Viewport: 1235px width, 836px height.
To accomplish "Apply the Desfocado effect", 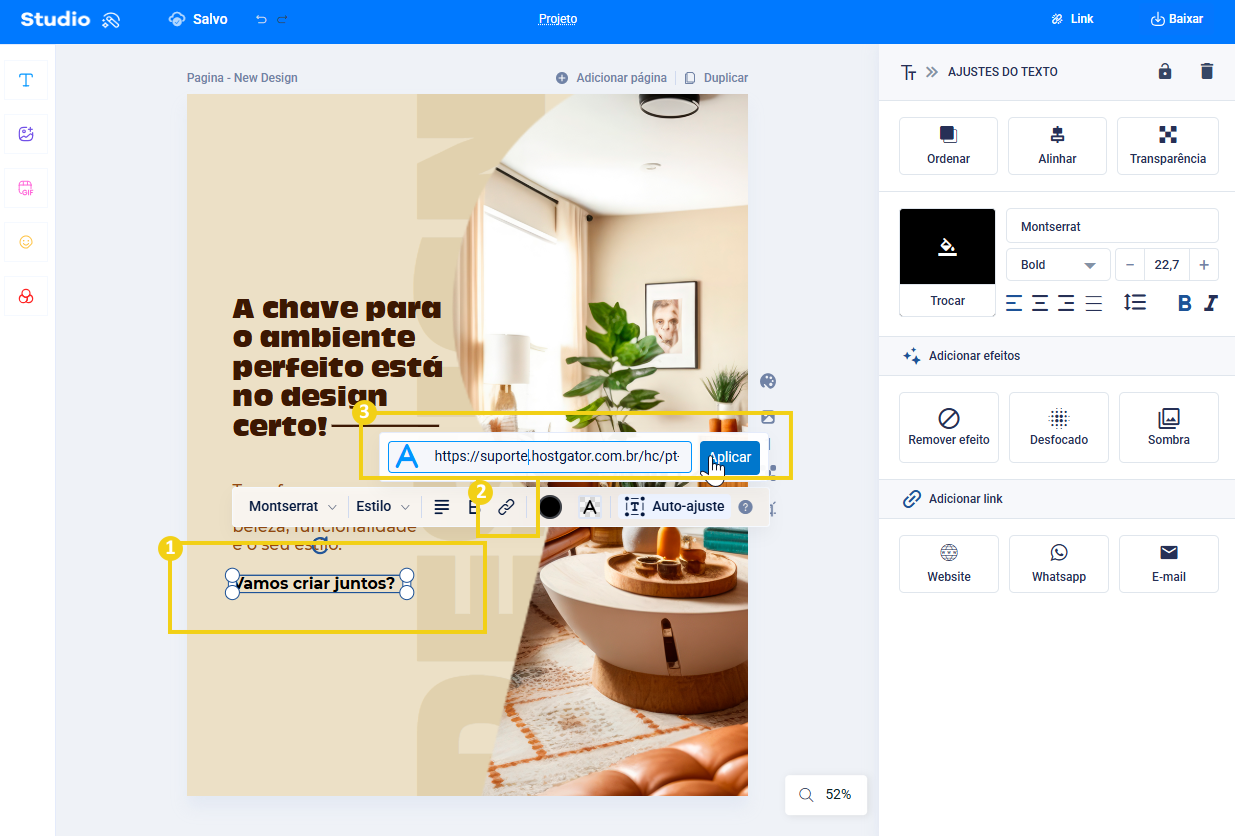I will (1059, 427).
